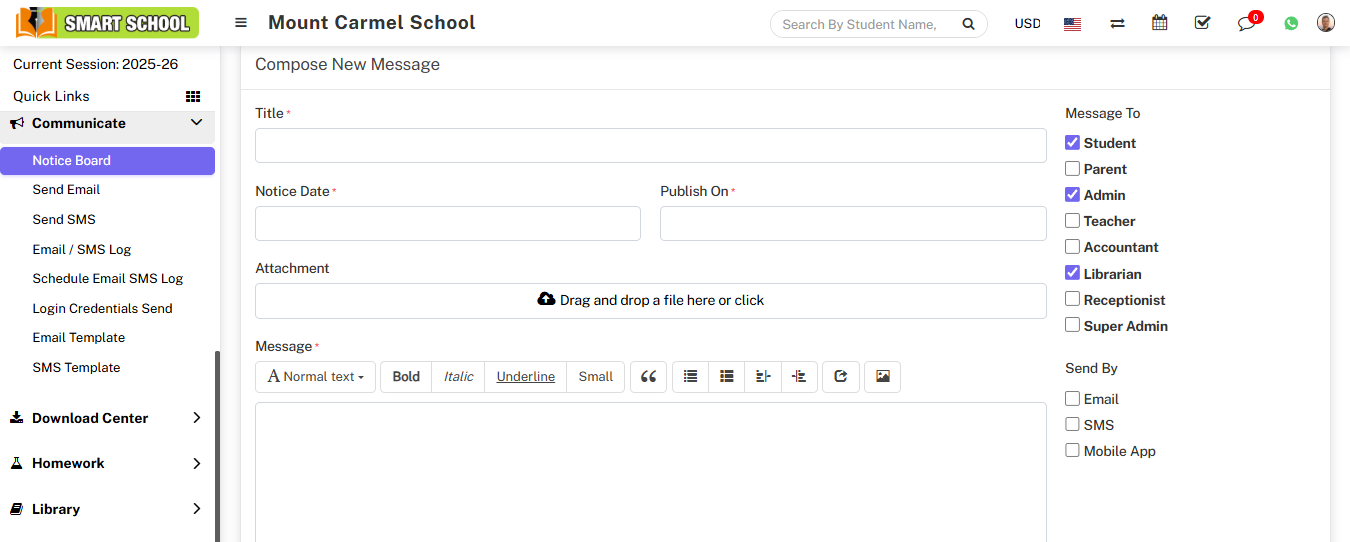Click the blockquote icon in editor toolbar
The image size is (1350, 542).
click(648, 377)
